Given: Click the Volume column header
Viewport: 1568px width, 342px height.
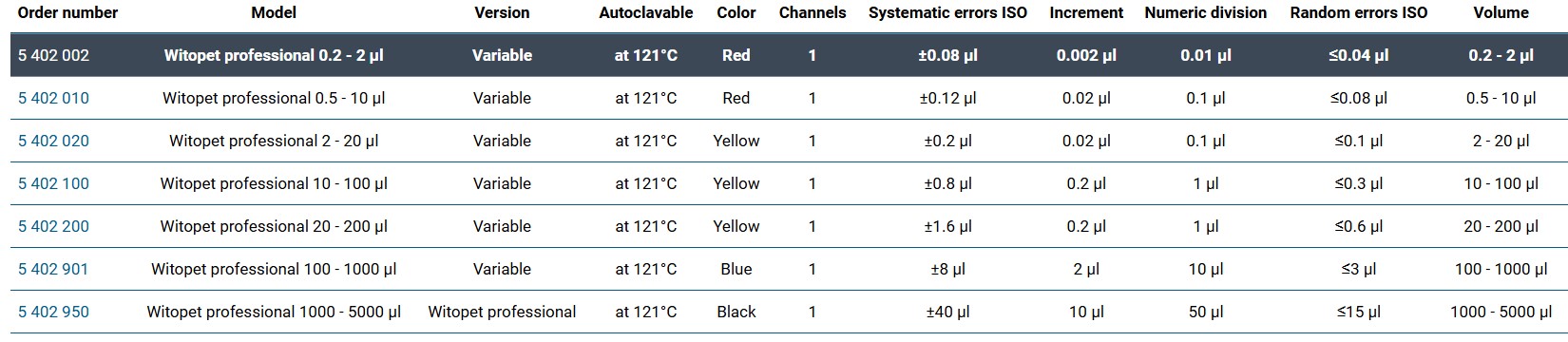Looking at the screenshot, I should coord(1501,12).
